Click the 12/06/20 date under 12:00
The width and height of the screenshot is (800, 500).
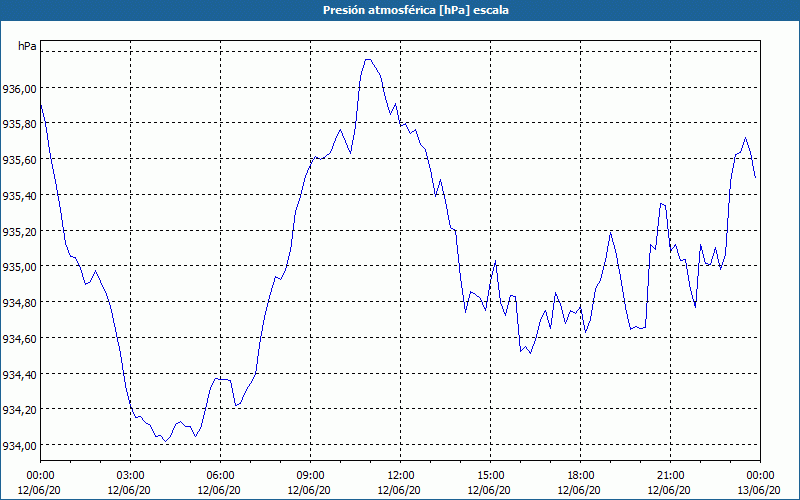399,490
